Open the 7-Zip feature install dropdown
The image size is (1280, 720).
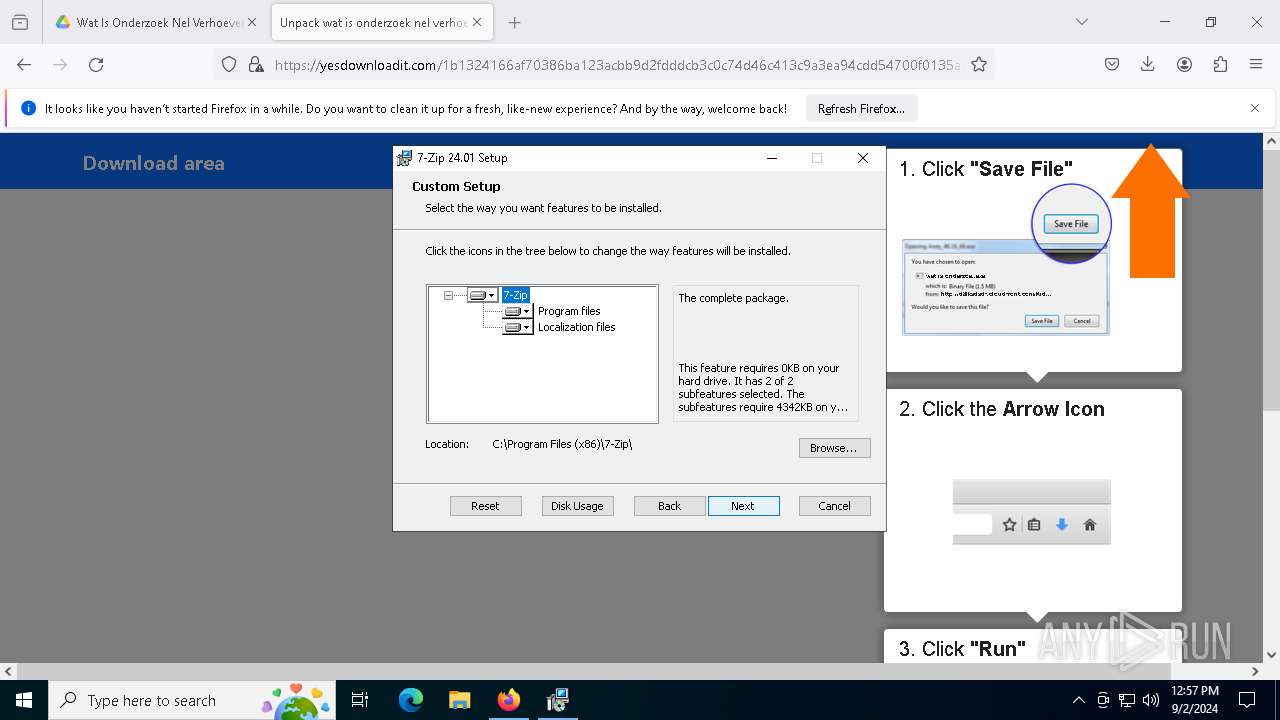(x=482, y=295)
